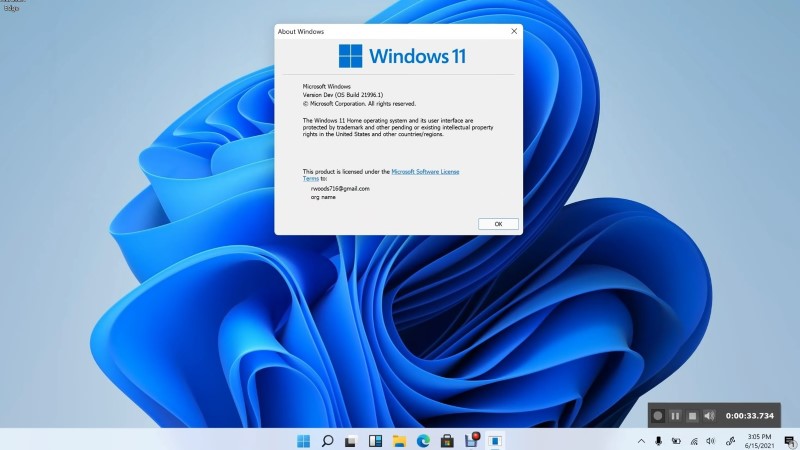Open the Widgets panel
800x450 pixels.
pyautogui.click(x=376, y=440)
